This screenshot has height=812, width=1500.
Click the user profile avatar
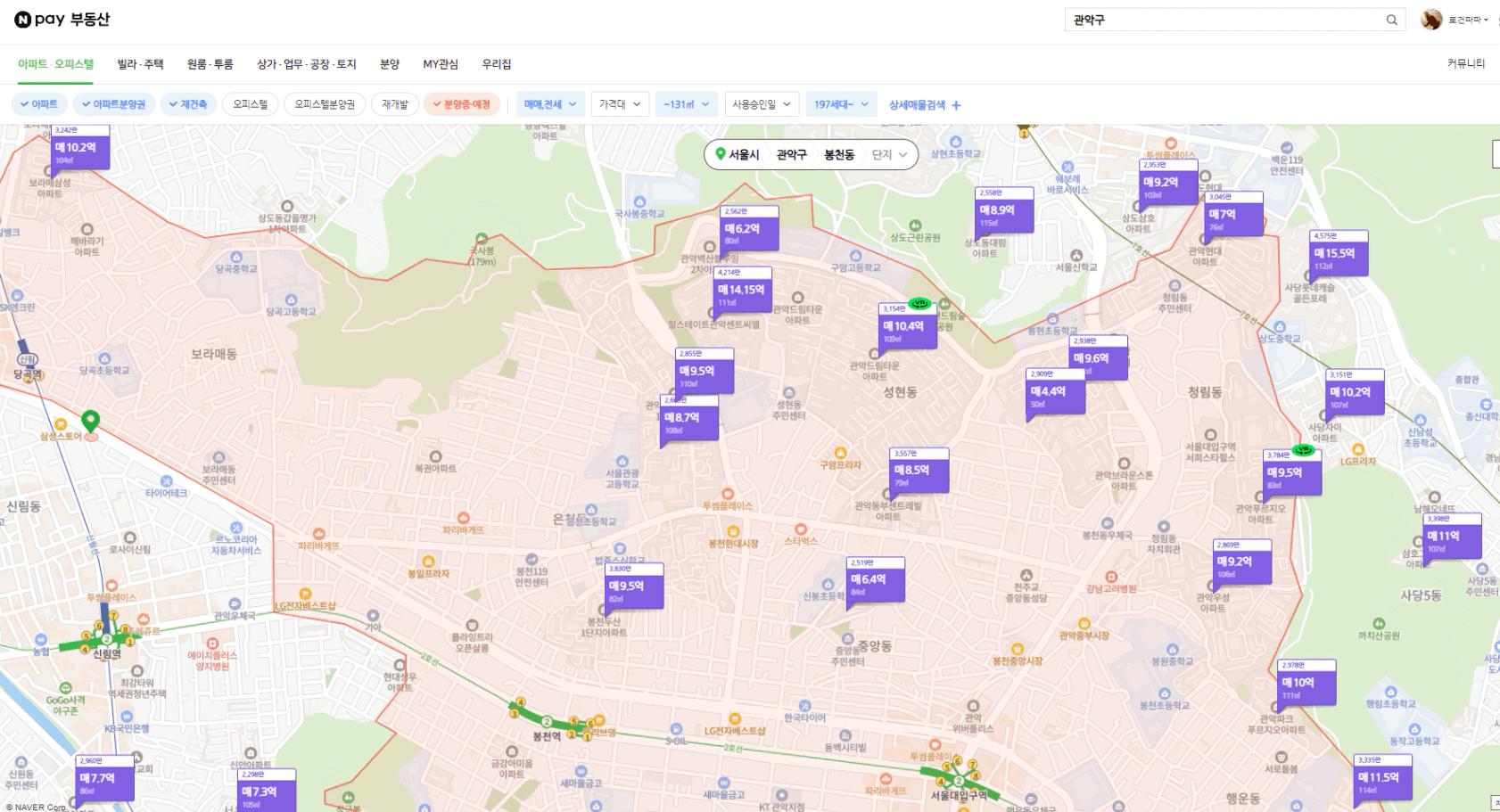pos(1431,20)
